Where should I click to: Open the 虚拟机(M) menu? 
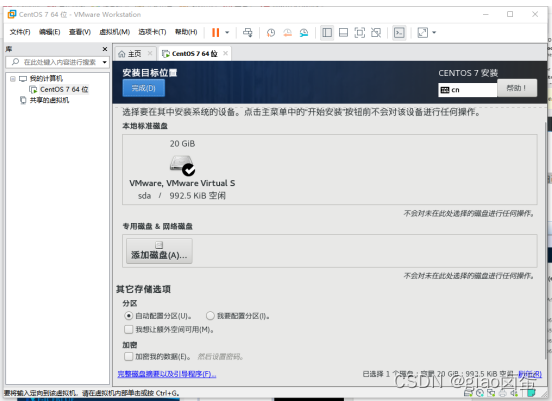[x=114, y=32]
